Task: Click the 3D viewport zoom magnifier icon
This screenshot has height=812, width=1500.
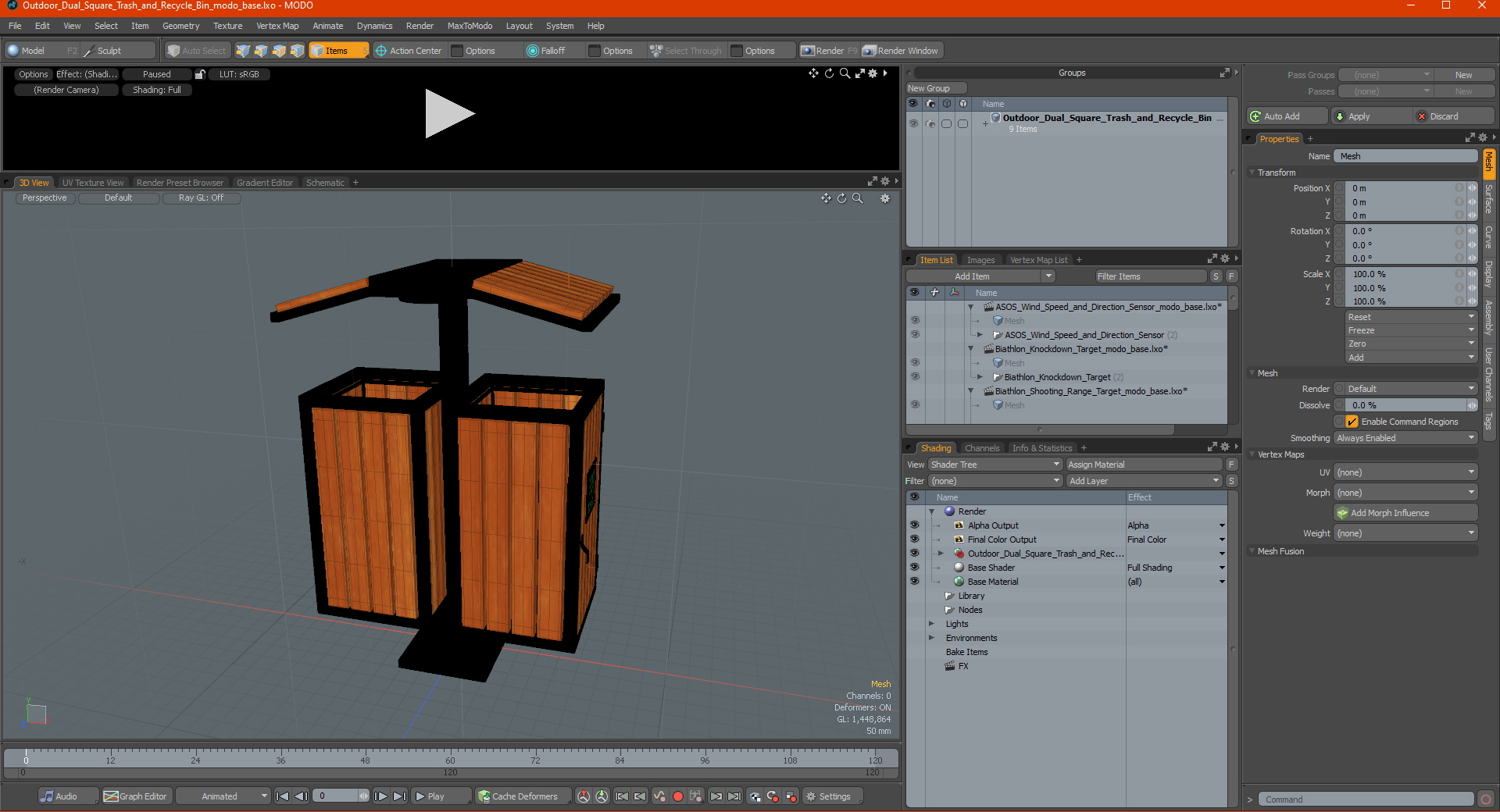Action: click(x=857, y=198)
